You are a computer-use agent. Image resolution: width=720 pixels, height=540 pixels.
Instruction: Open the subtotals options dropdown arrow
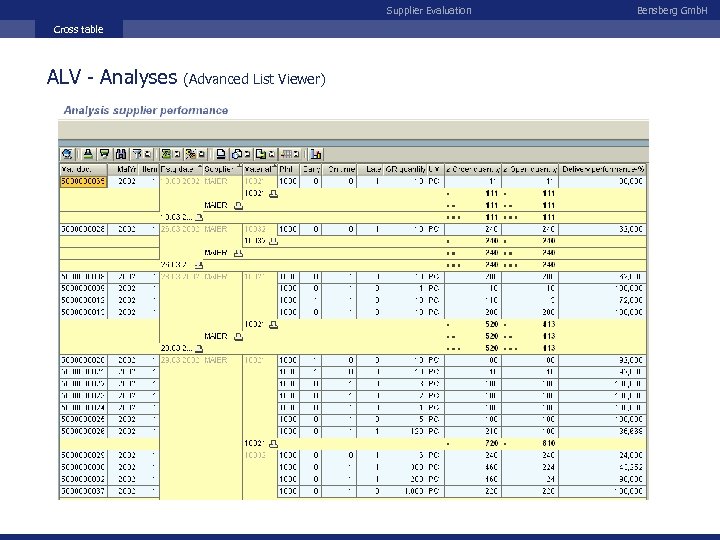click(x=202, y=154)
